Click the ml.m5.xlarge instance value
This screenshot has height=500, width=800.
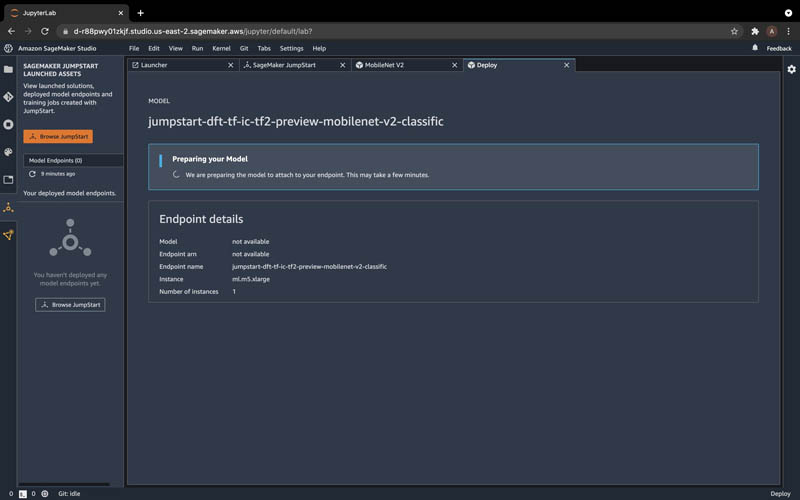coord(251,279)
